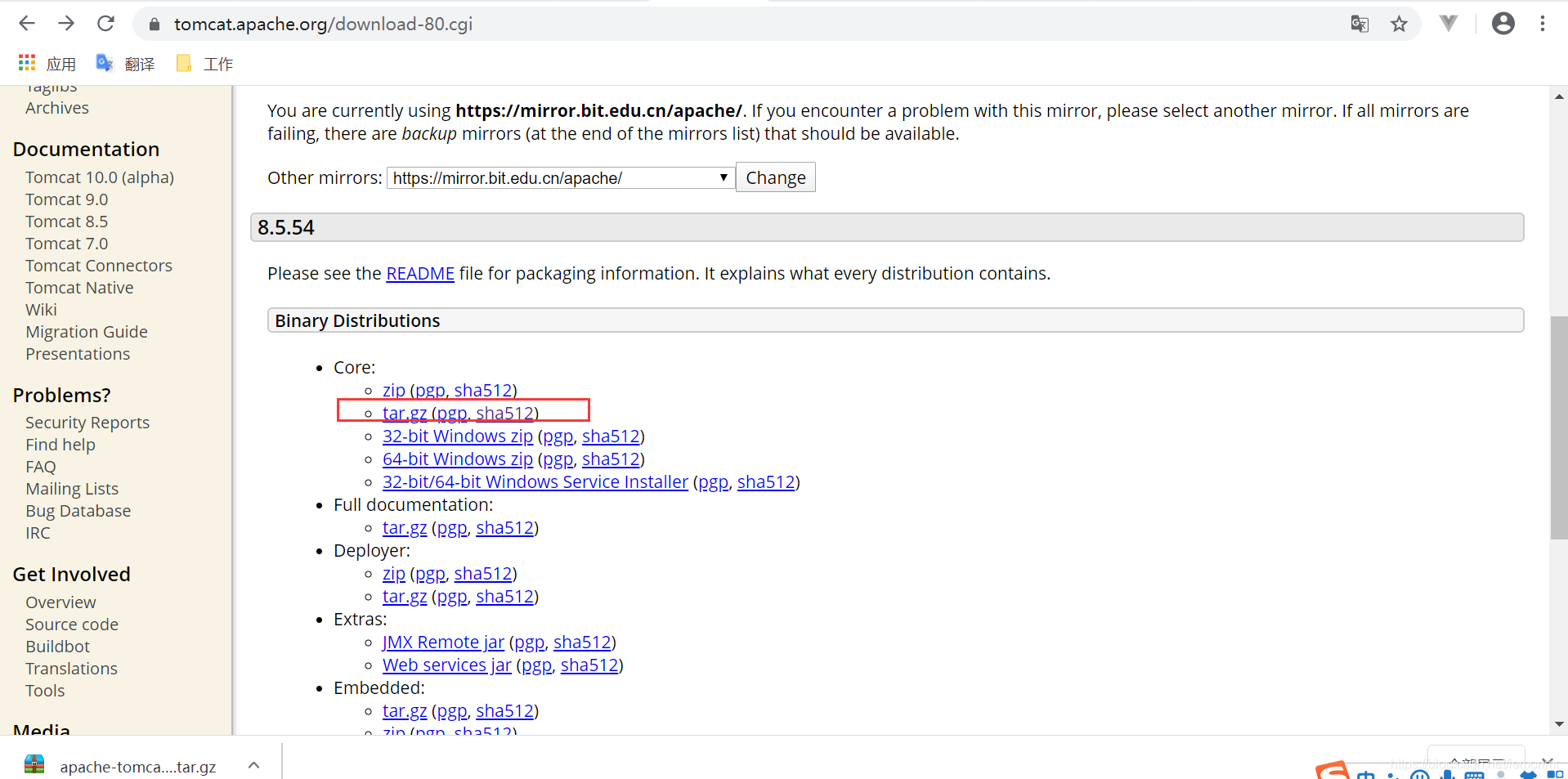Open Tomcat Connectors documentation
1568x779 pixels.
99,266
